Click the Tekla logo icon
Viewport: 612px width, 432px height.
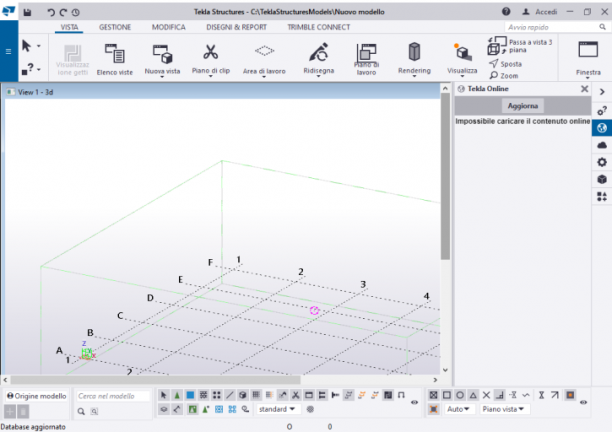(9, 11)
